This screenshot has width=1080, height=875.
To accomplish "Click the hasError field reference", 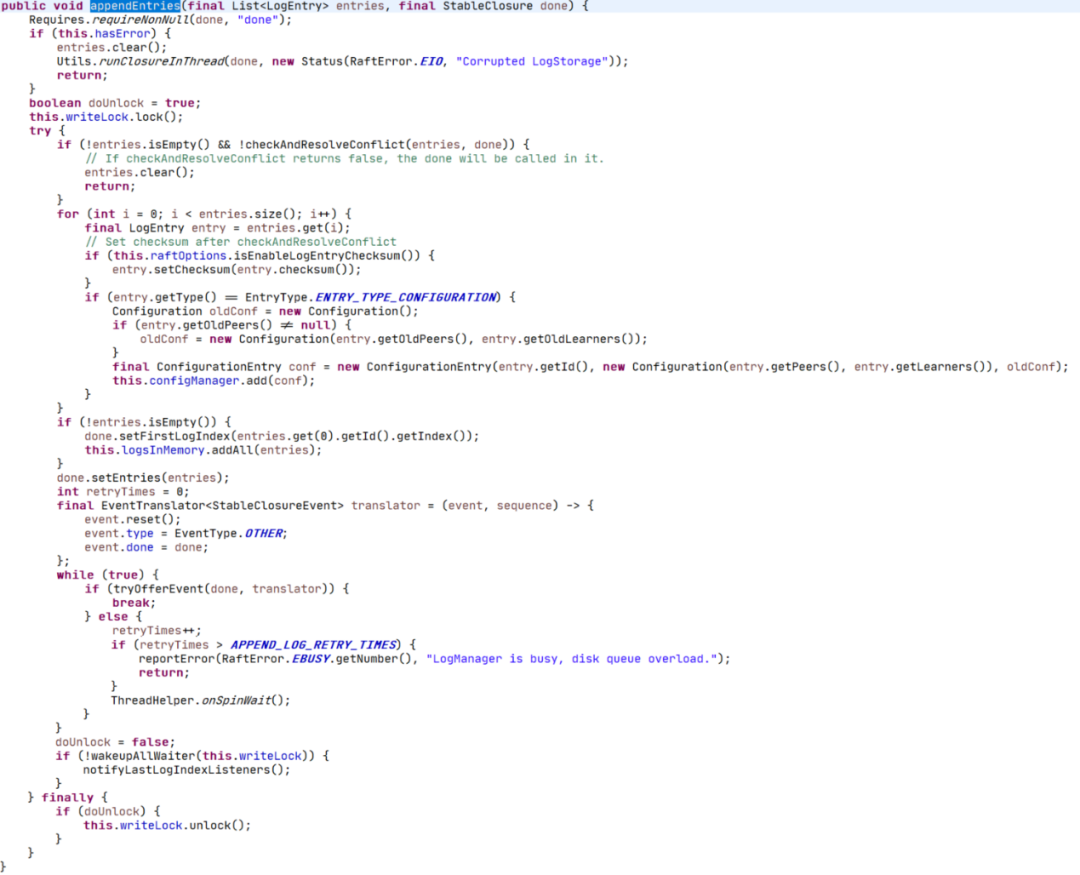I will point(122,33).
